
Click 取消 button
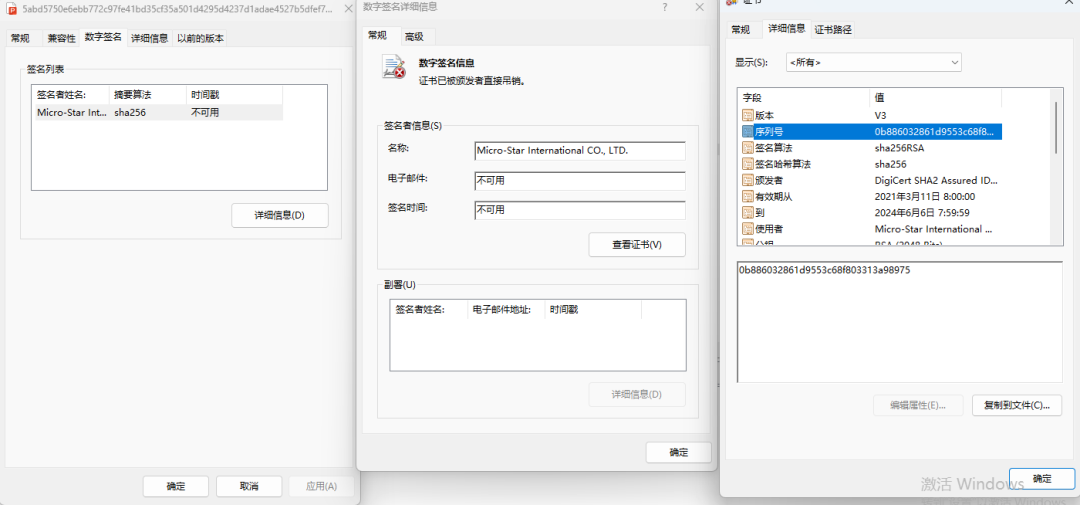[249, 486]
